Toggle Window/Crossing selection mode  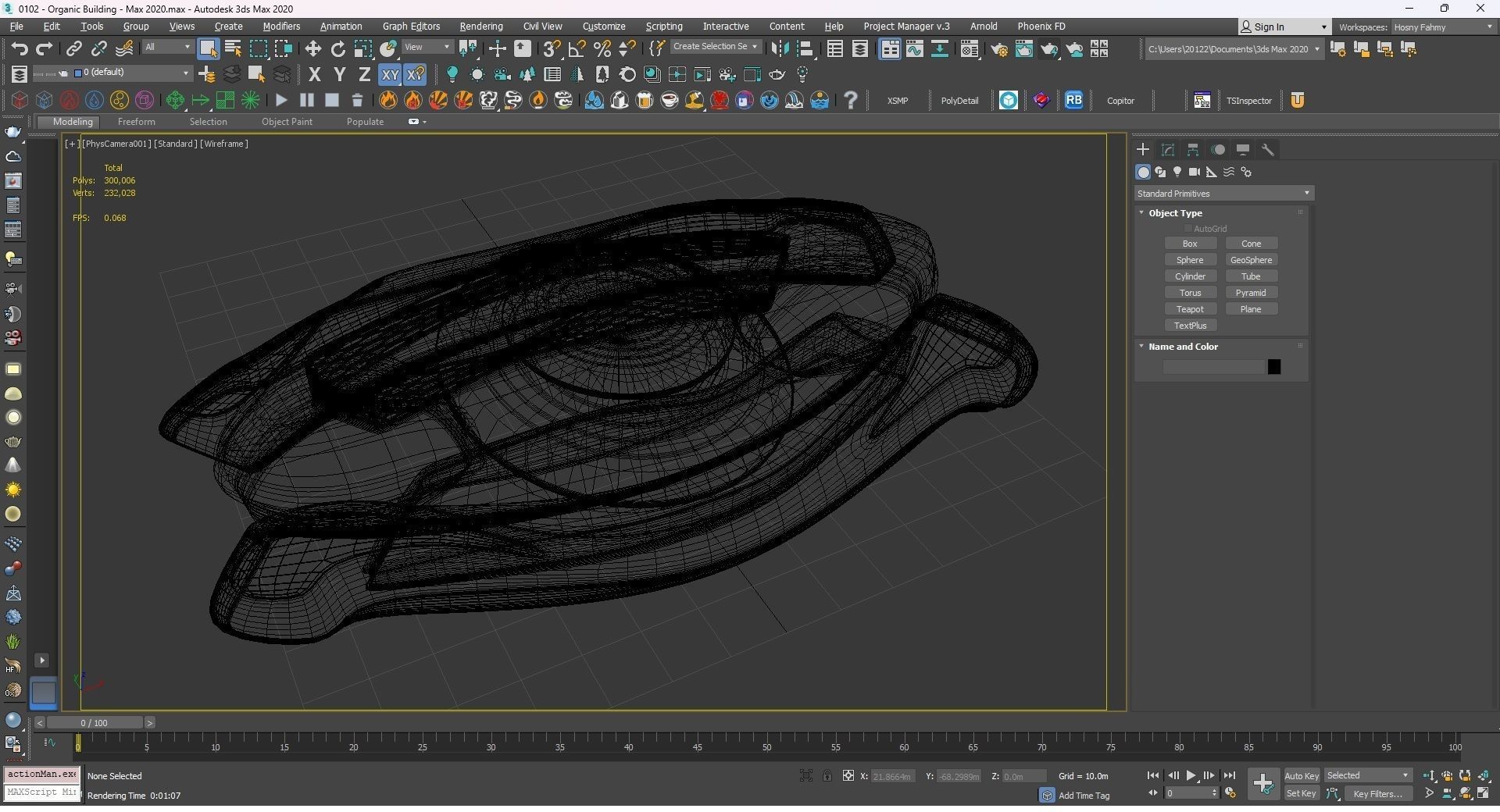click(284, 49)
